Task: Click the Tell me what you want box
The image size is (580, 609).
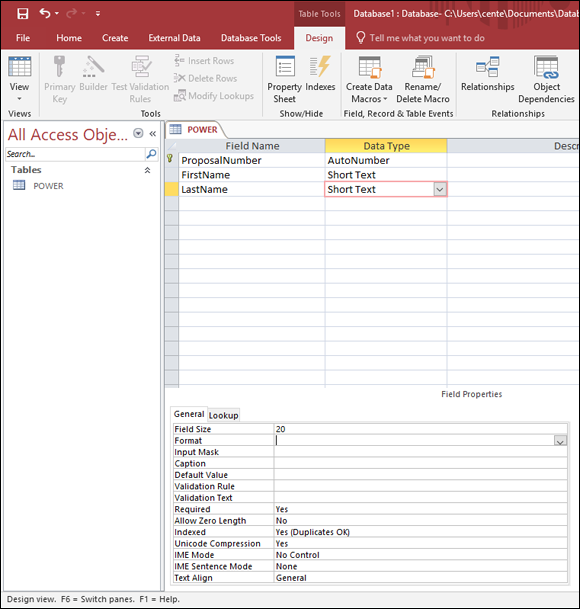Action: click(427, 38)
